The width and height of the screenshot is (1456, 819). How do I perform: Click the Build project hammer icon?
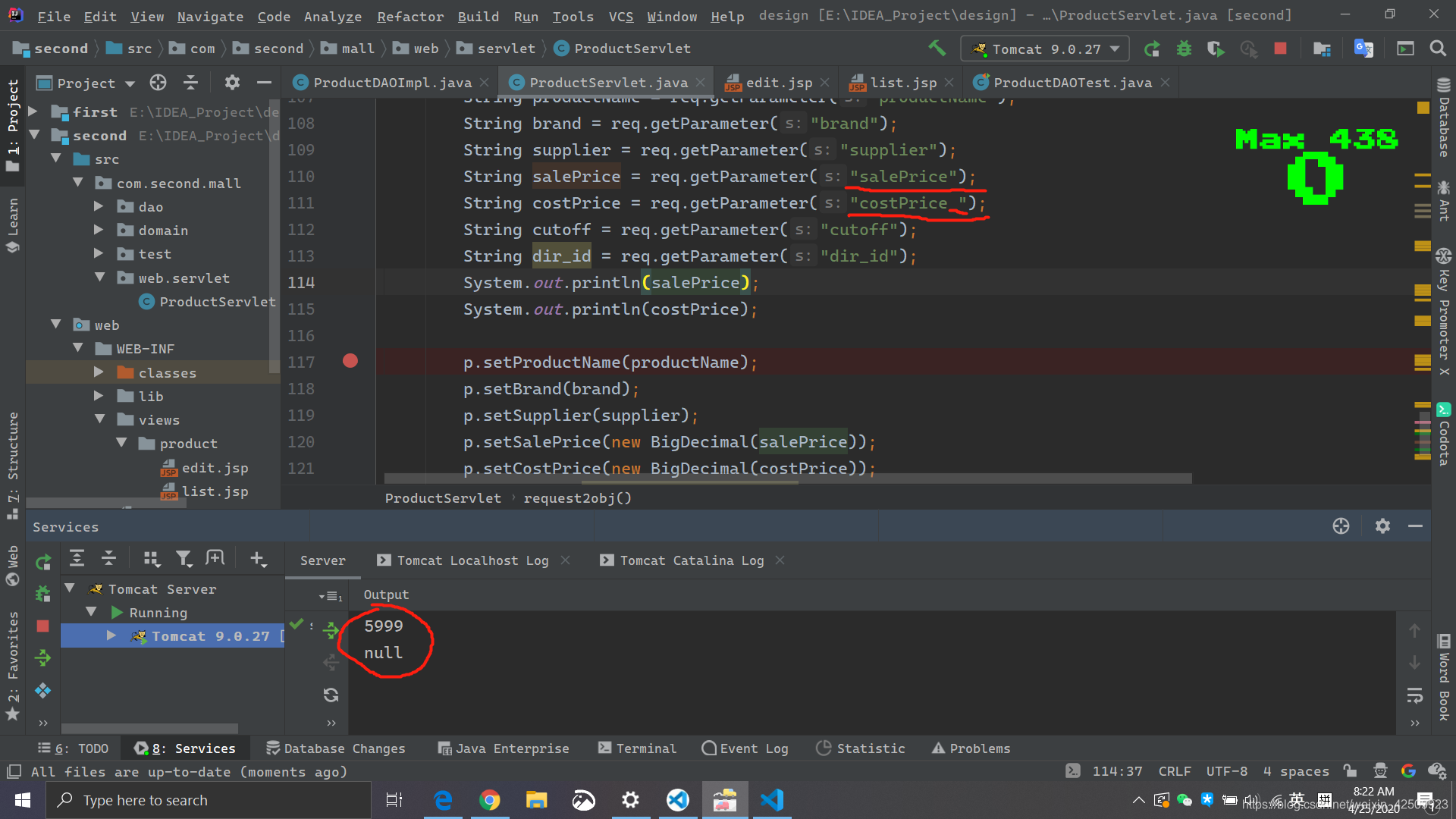pos(937,49)
